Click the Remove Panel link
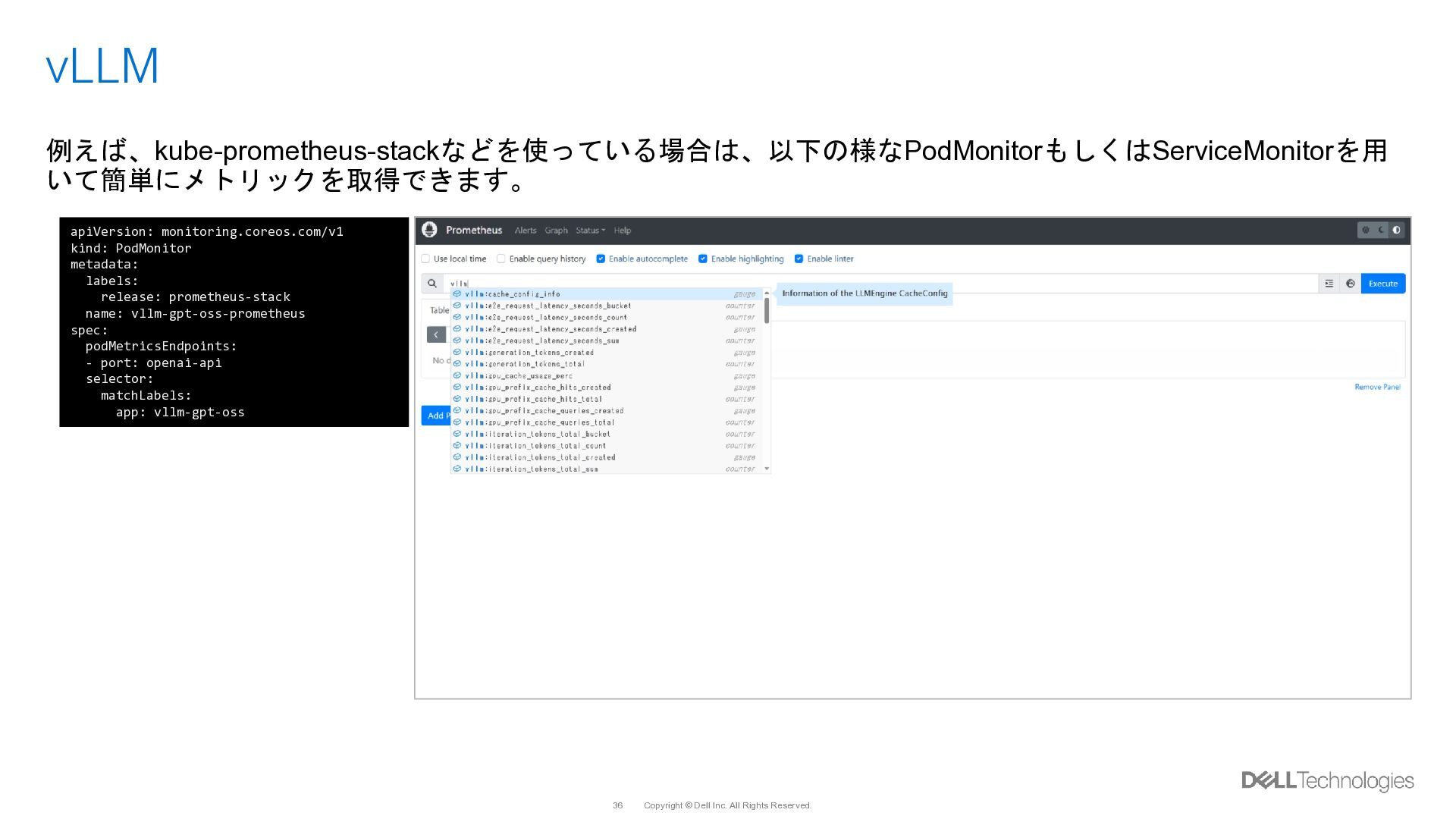 (1377, 388)
